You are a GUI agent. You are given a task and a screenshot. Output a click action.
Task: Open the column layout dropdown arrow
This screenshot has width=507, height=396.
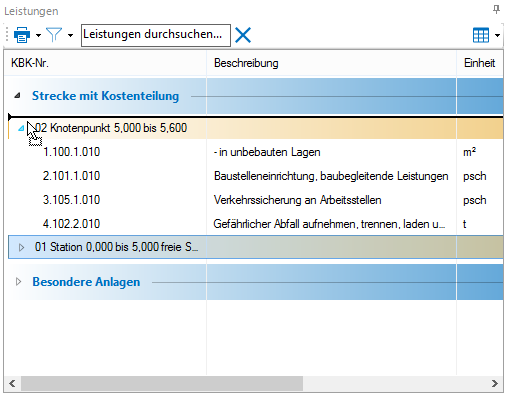click(x=497, y=35)
